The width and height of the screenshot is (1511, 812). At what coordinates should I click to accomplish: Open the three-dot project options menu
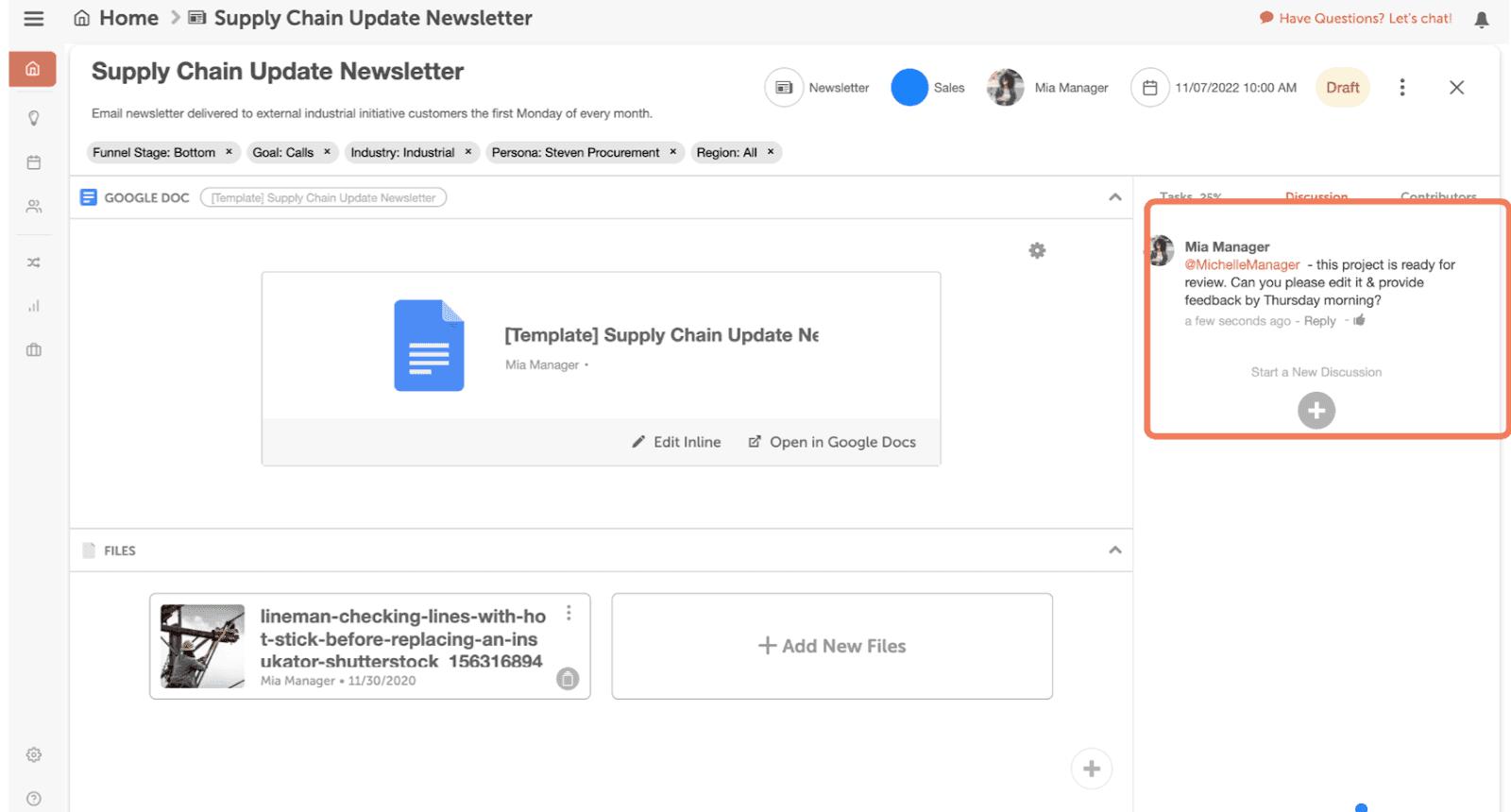pos(1402,88)
